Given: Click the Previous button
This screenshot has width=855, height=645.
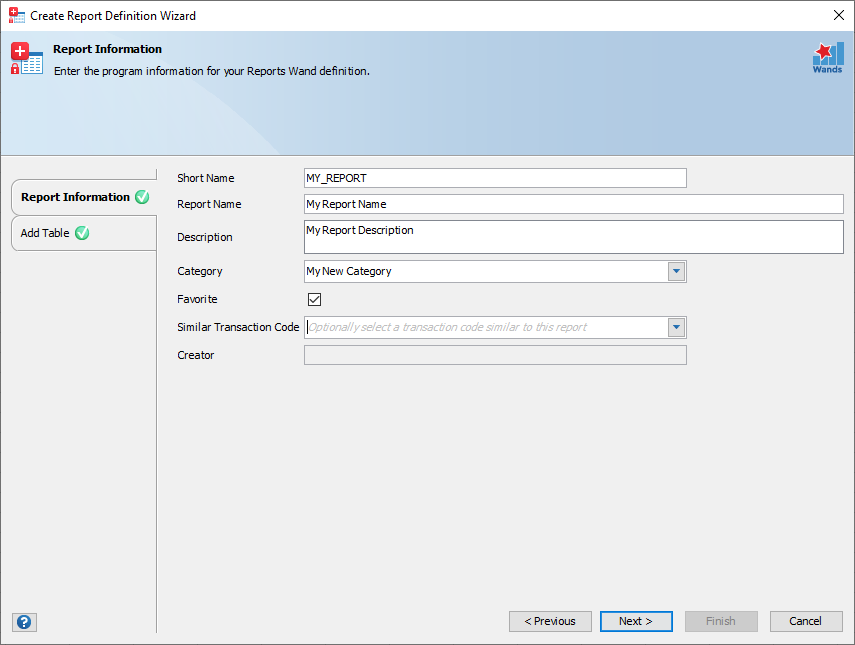Looking at the screenshot, I should coord(550,621).
